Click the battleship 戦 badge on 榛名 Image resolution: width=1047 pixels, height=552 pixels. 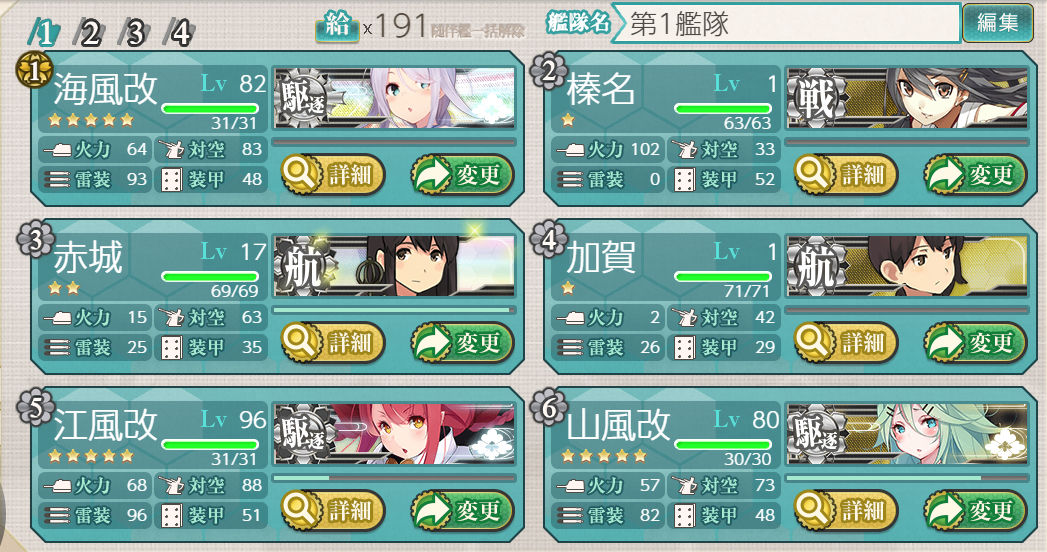coord(816,99)
